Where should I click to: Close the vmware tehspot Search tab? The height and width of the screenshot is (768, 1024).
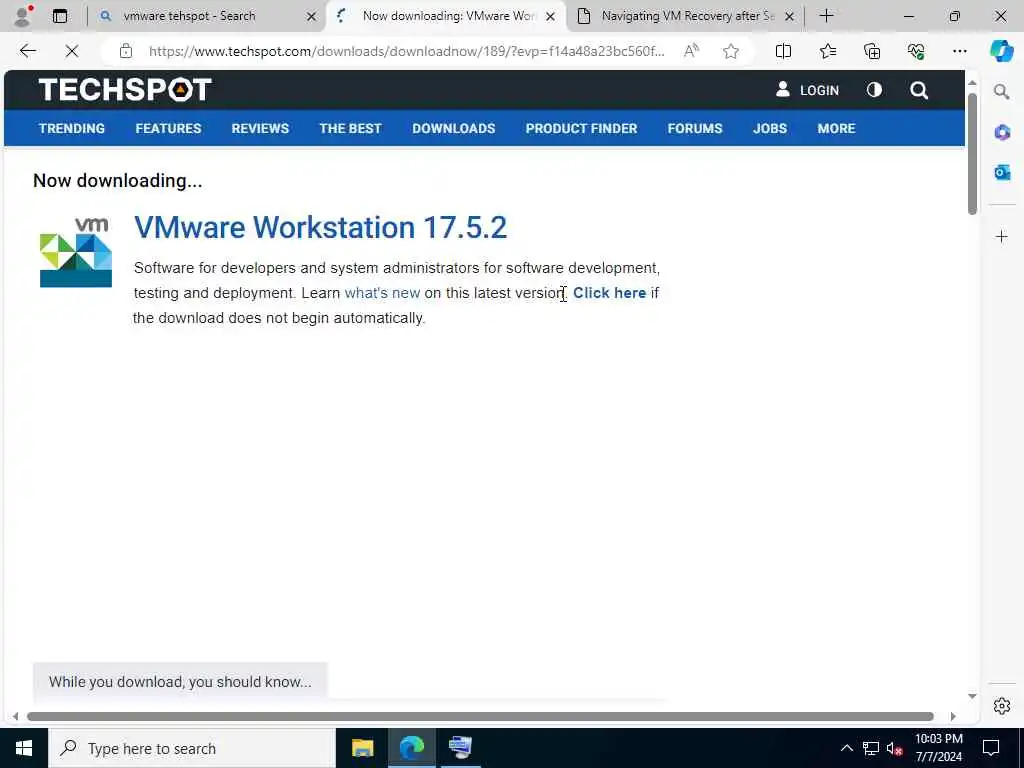pos(312,16)
